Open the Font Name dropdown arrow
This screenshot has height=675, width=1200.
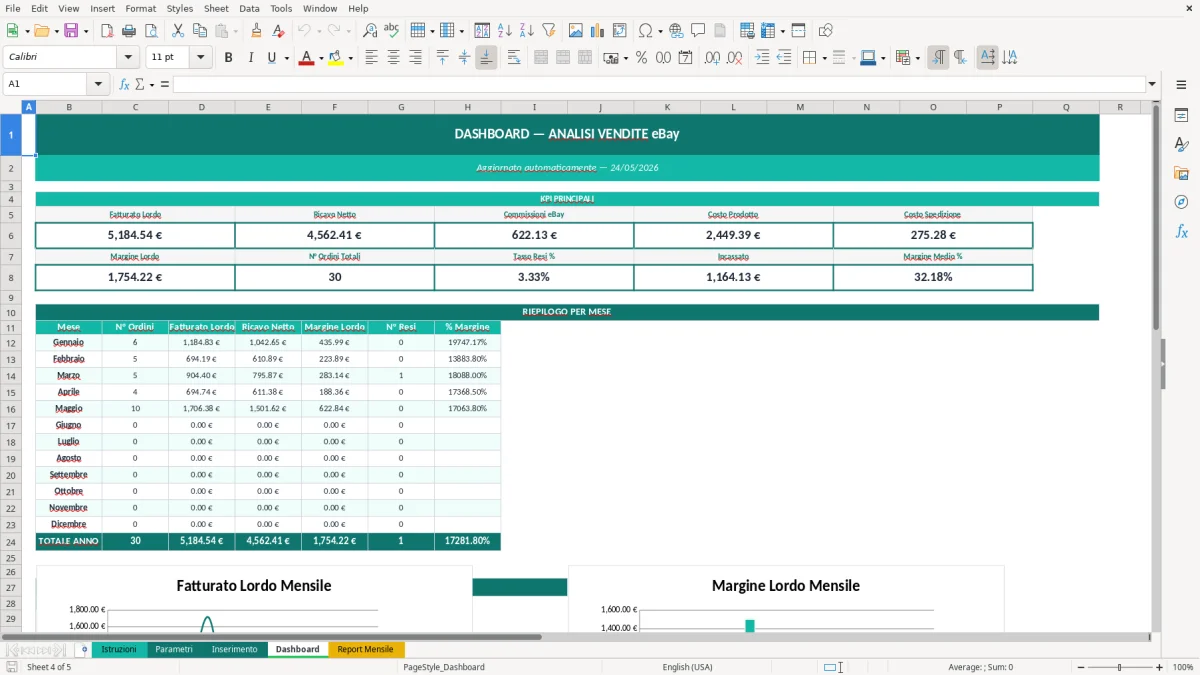point(128,58)
